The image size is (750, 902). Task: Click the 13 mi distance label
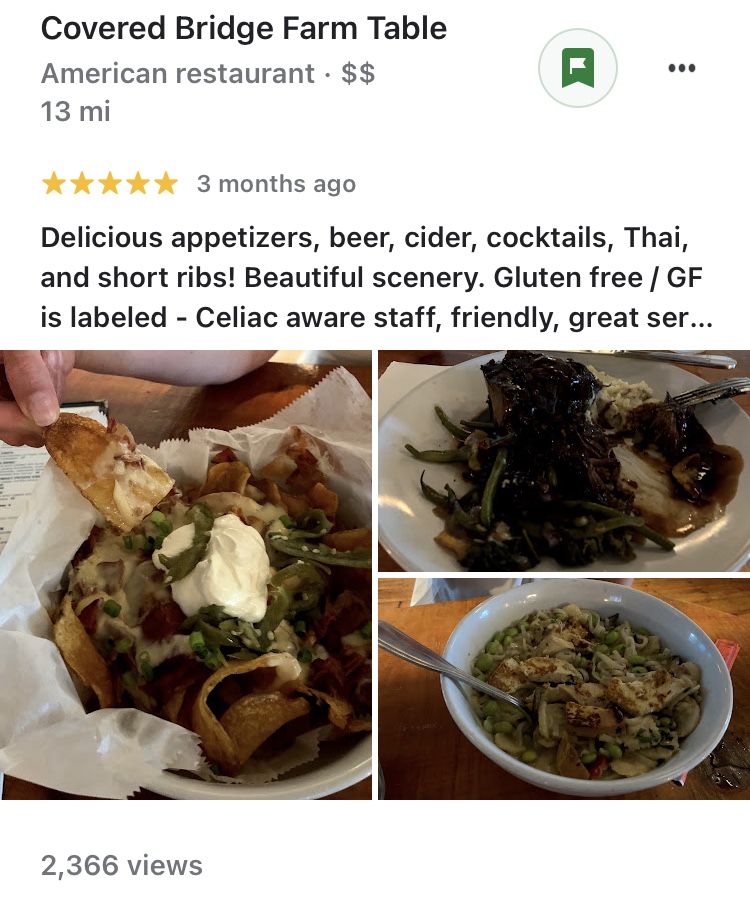tap(75, 111)
